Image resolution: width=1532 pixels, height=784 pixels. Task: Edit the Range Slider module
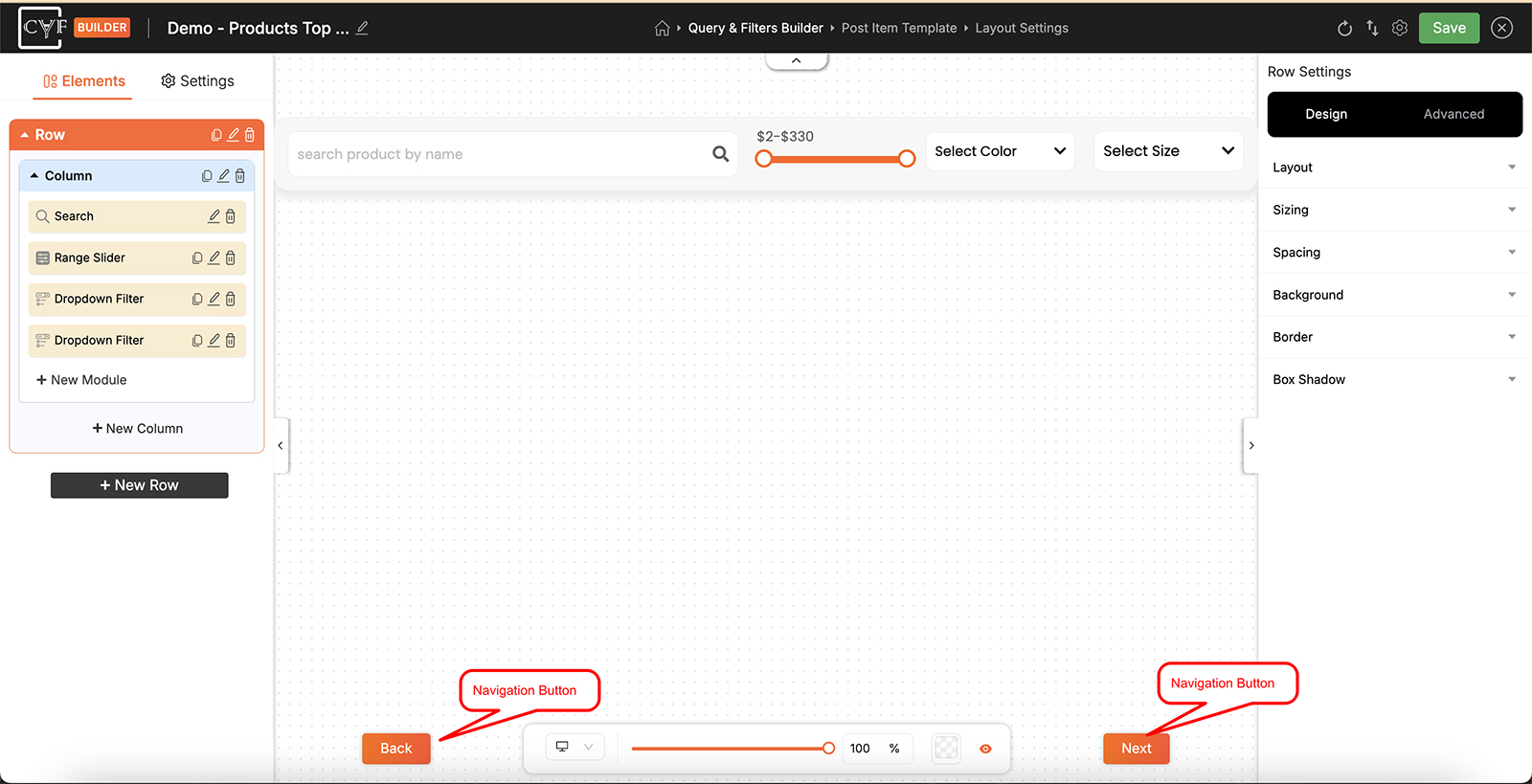pyautogui.click(x=214, y=258)
